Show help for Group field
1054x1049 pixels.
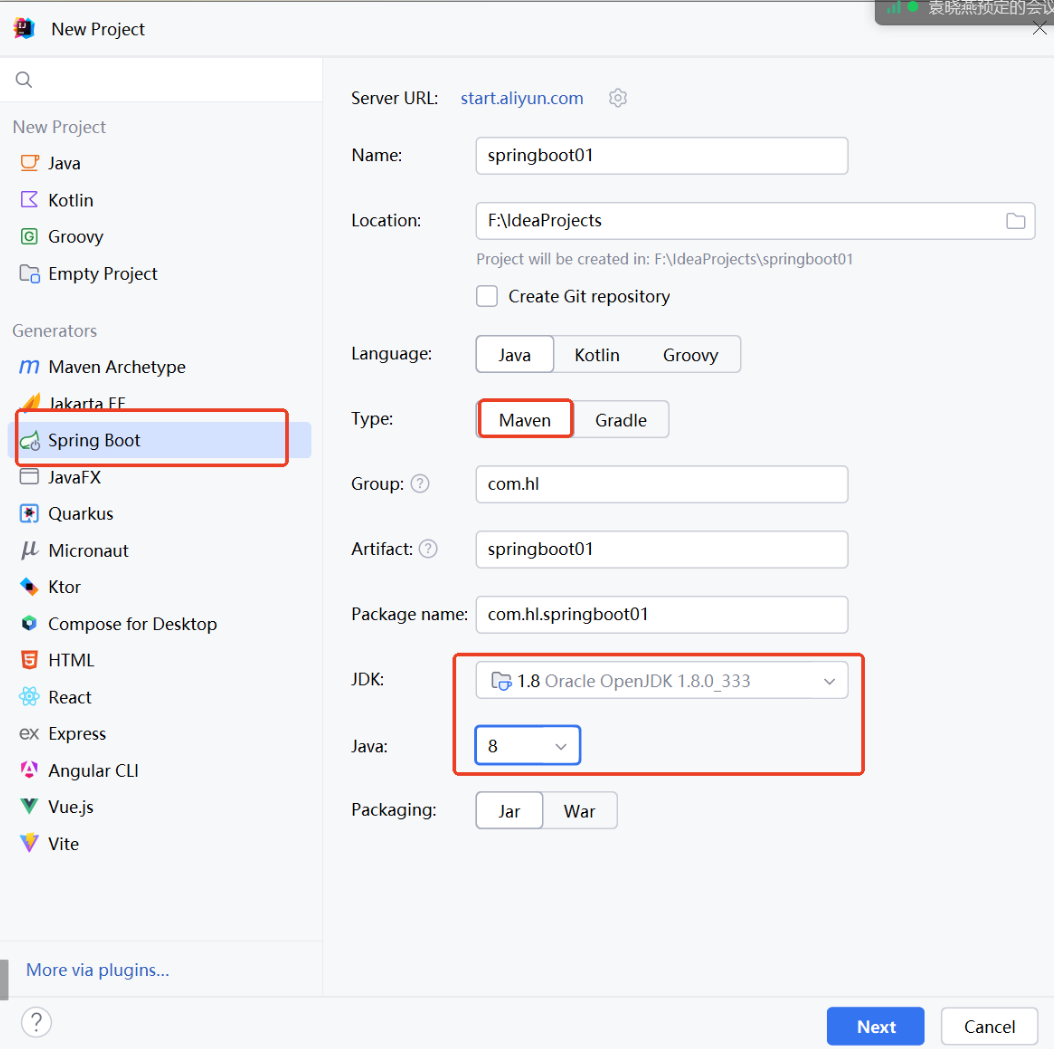[x=420, y=484]
